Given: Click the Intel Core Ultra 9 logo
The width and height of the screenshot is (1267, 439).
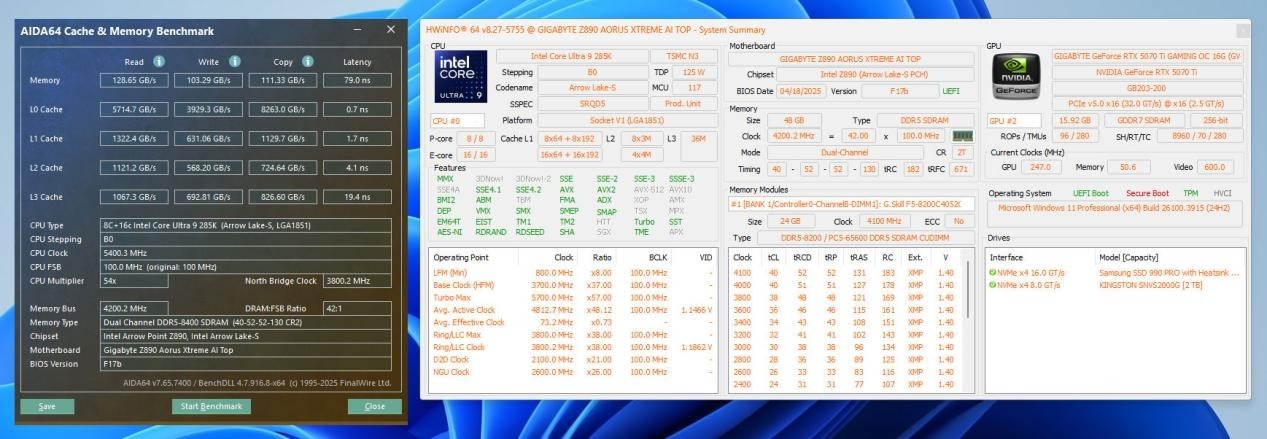Looking at the screenshot, I should (459, 78).
